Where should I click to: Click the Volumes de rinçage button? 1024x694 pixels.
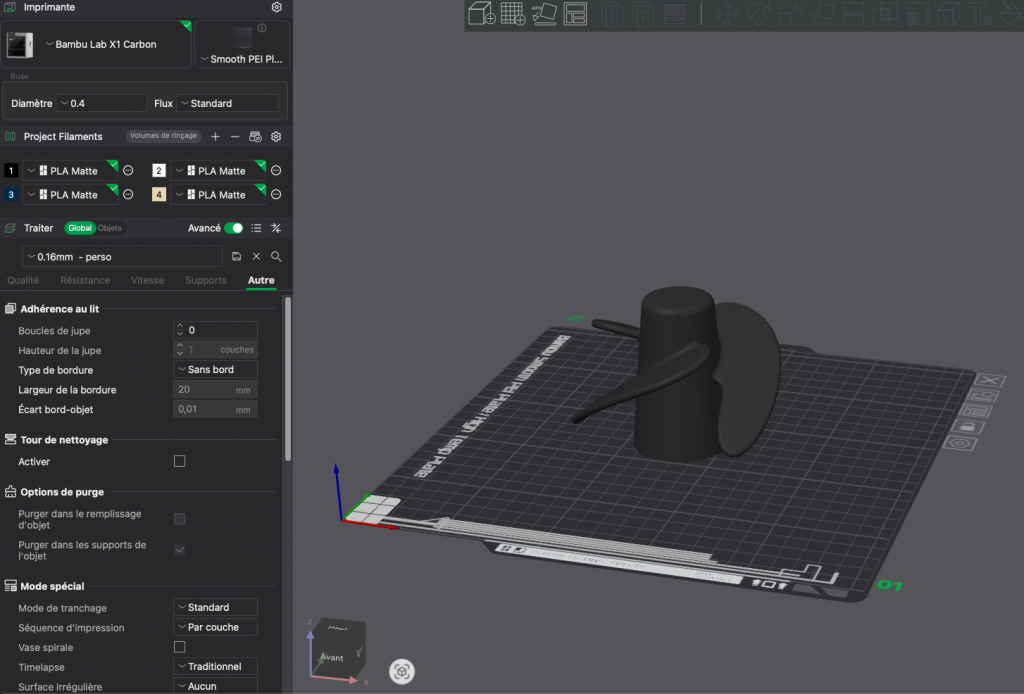pyautogui.click(x=163, y=137)
